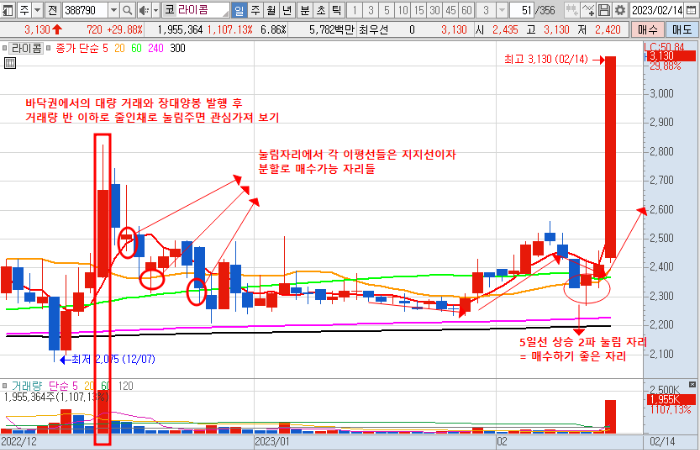The image size is (700, 450).
Task: Choose the 15 interval button
Action: click(x=419, y=10)
